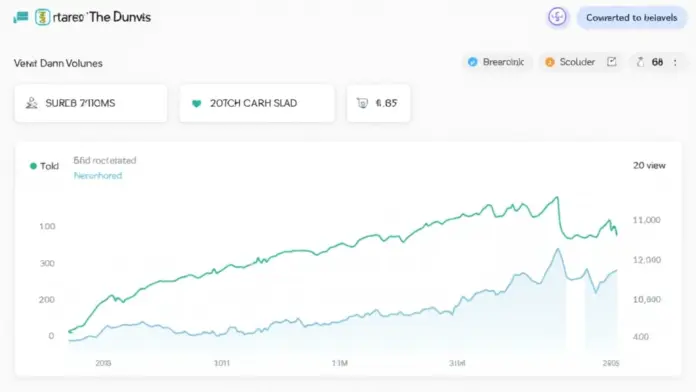
Task: Click the green heart icon
Action: click(x=196, y=103)
